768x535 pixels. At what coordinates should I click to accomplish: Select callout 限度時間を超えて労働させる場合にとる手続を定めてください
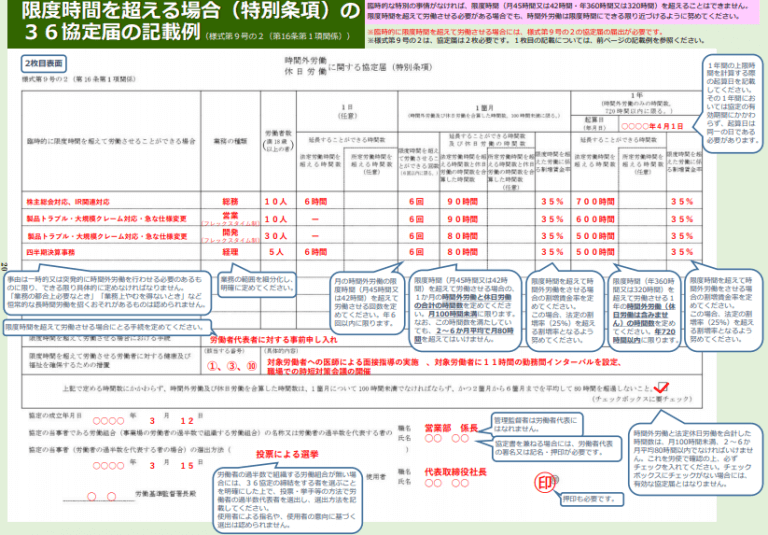point(107,327)
